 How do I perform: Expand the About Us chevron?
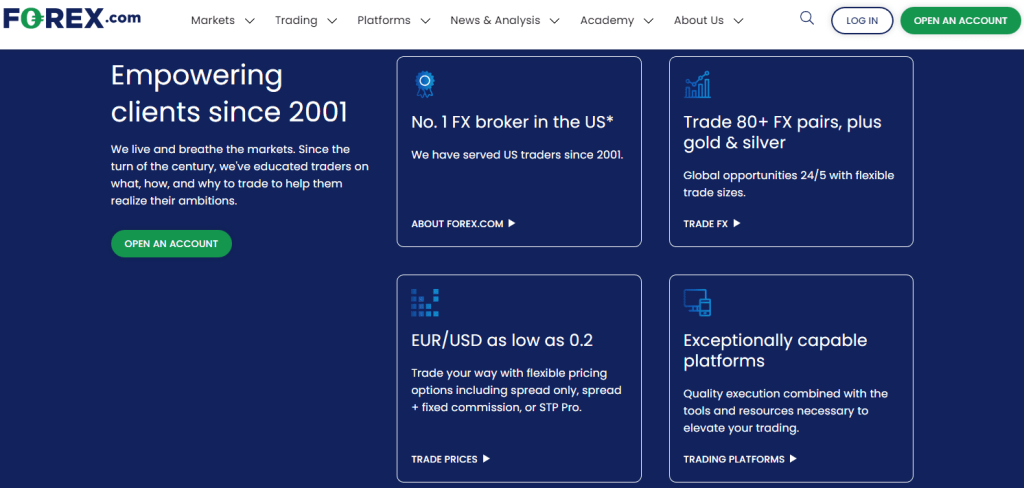click(739, 21)
